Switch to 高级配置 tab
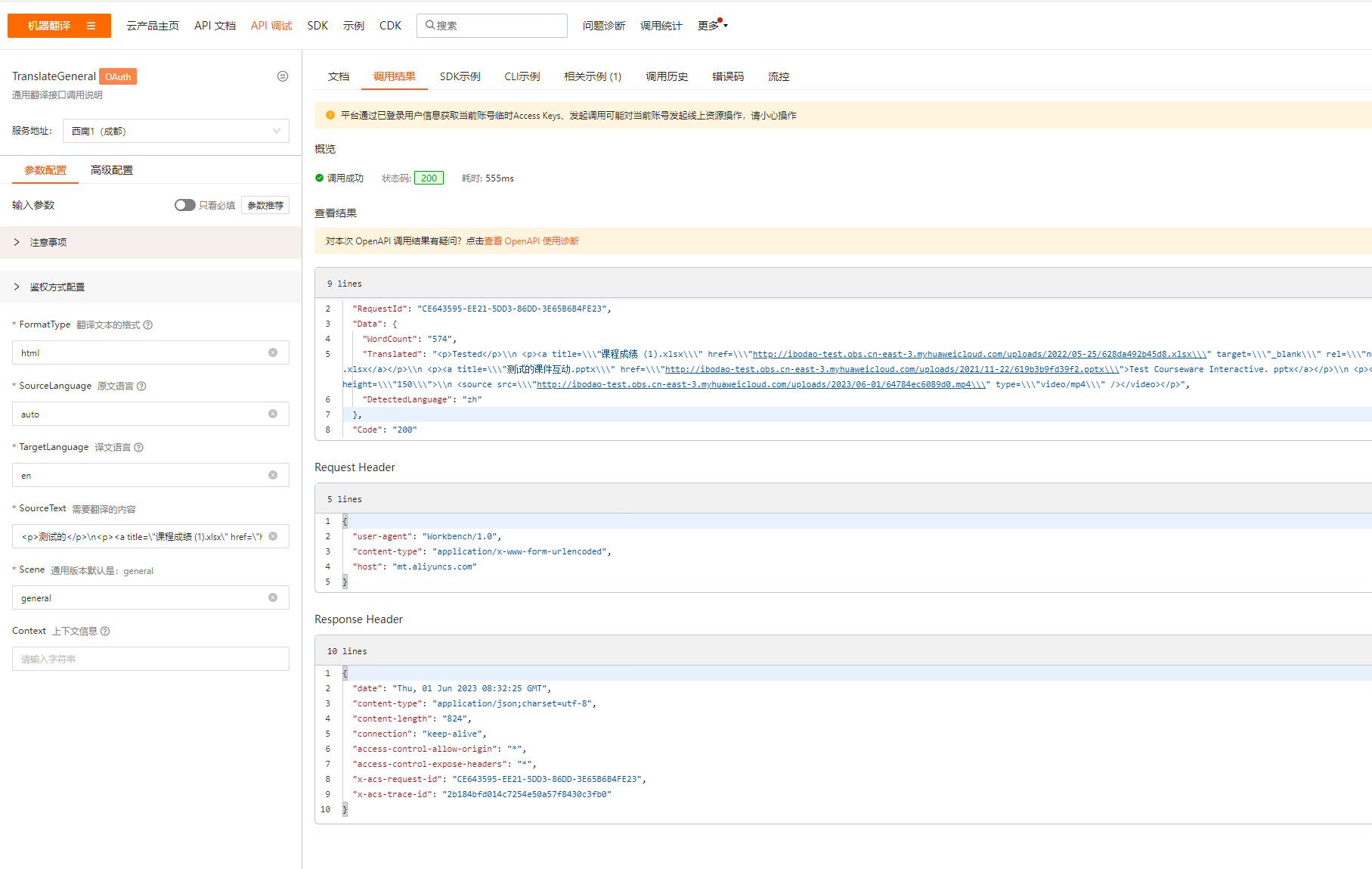 coord(112,170)
